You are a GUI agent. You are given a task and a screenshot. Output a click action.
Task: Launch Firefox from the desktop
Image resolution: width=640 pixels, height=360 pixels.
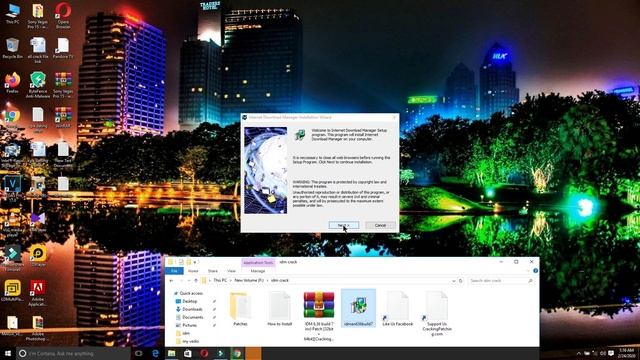[x=12, y=83]
